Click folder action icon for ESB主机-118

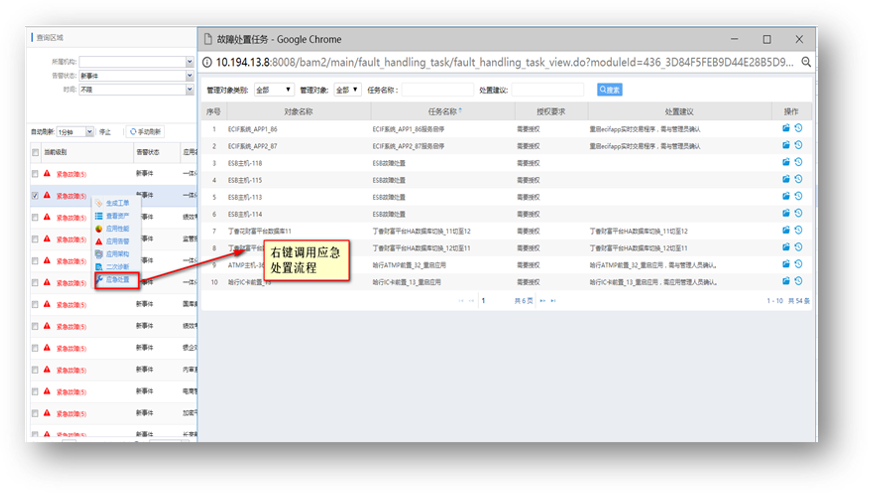pyautogui.click(x=786, y=162)
